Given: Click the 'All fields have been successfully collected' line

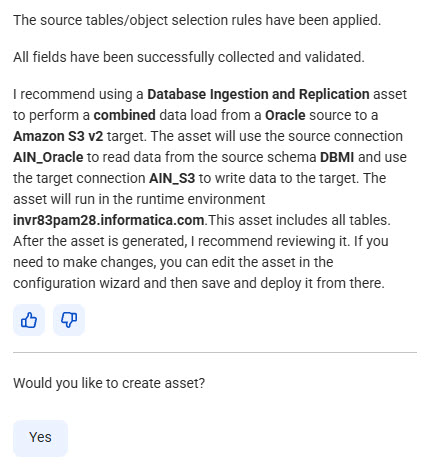Looking at the screenshot, I should tap(189, 57).
